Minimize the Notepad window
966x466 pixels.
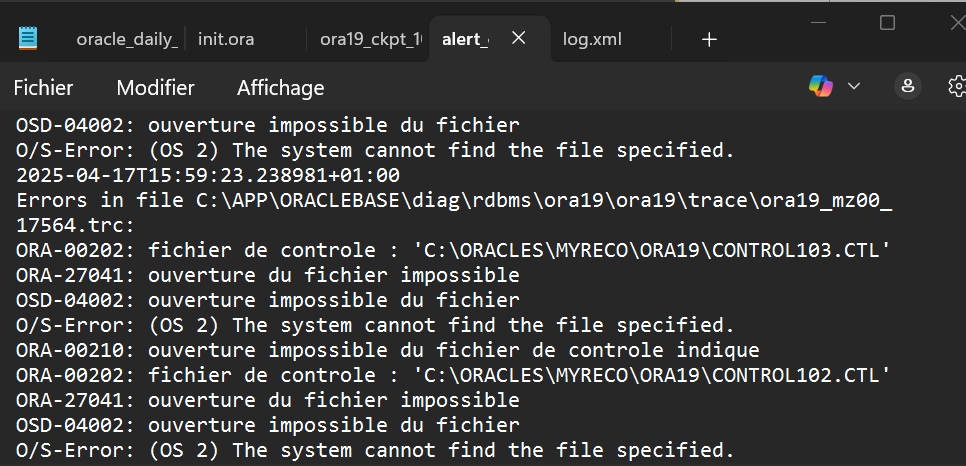coord(818,23)
